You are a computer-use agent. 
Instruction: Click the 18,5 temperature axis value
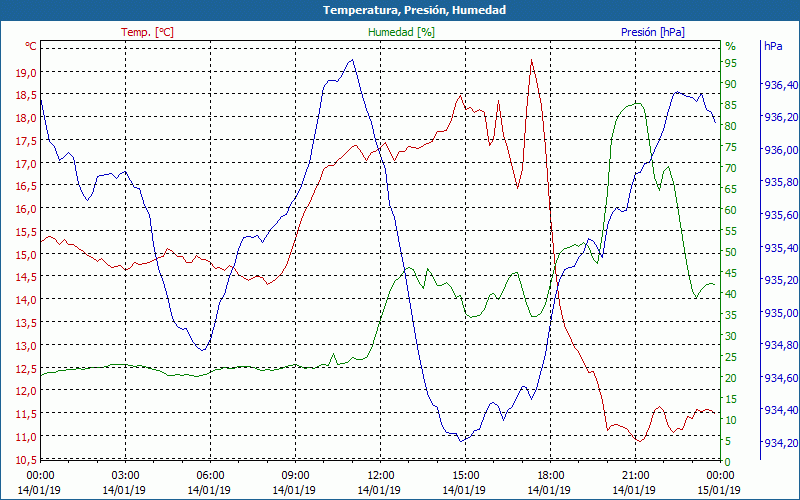27,95
